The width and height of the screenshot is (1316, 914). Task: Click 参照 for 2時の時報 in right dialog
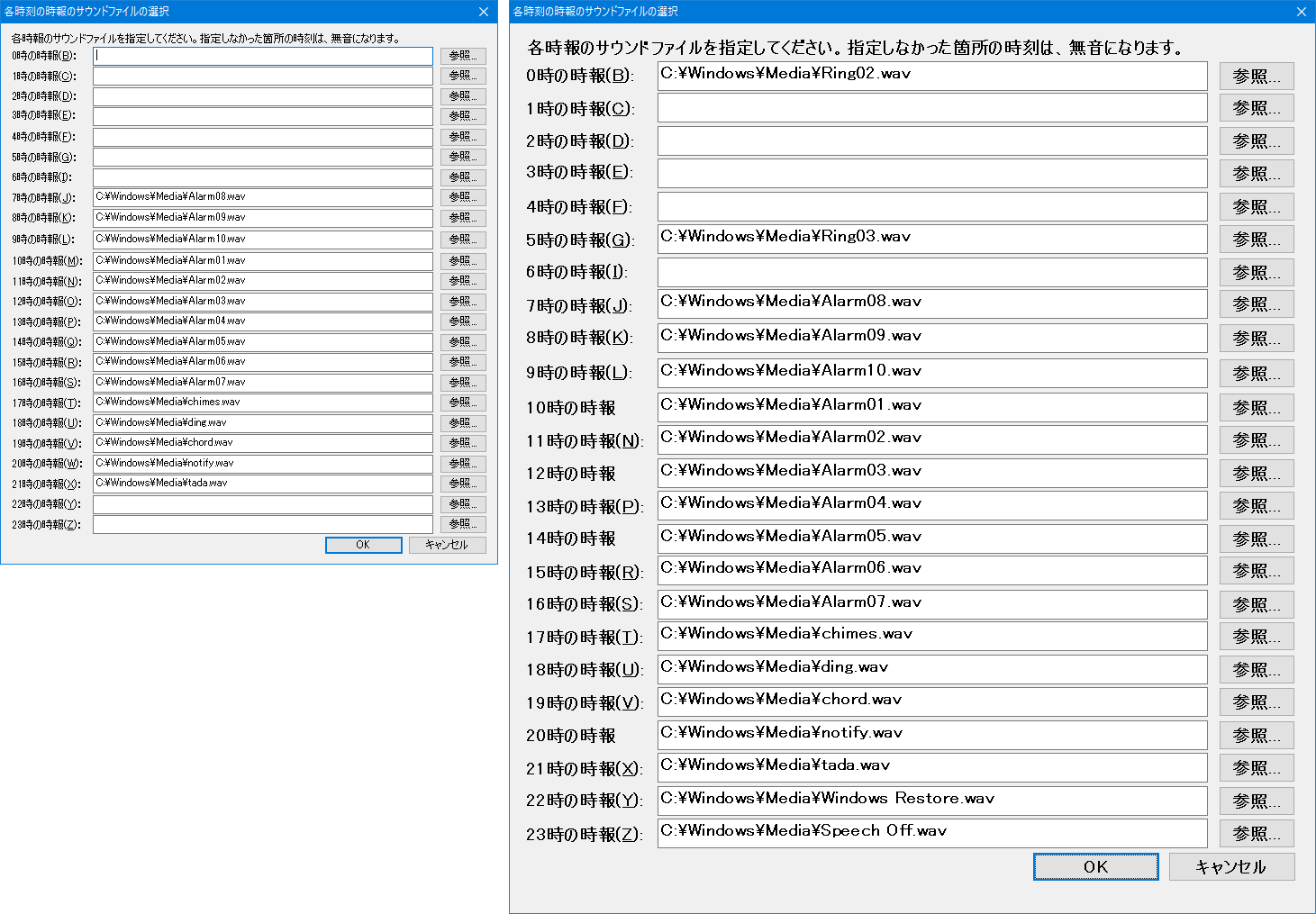[x=1257, y=141]
